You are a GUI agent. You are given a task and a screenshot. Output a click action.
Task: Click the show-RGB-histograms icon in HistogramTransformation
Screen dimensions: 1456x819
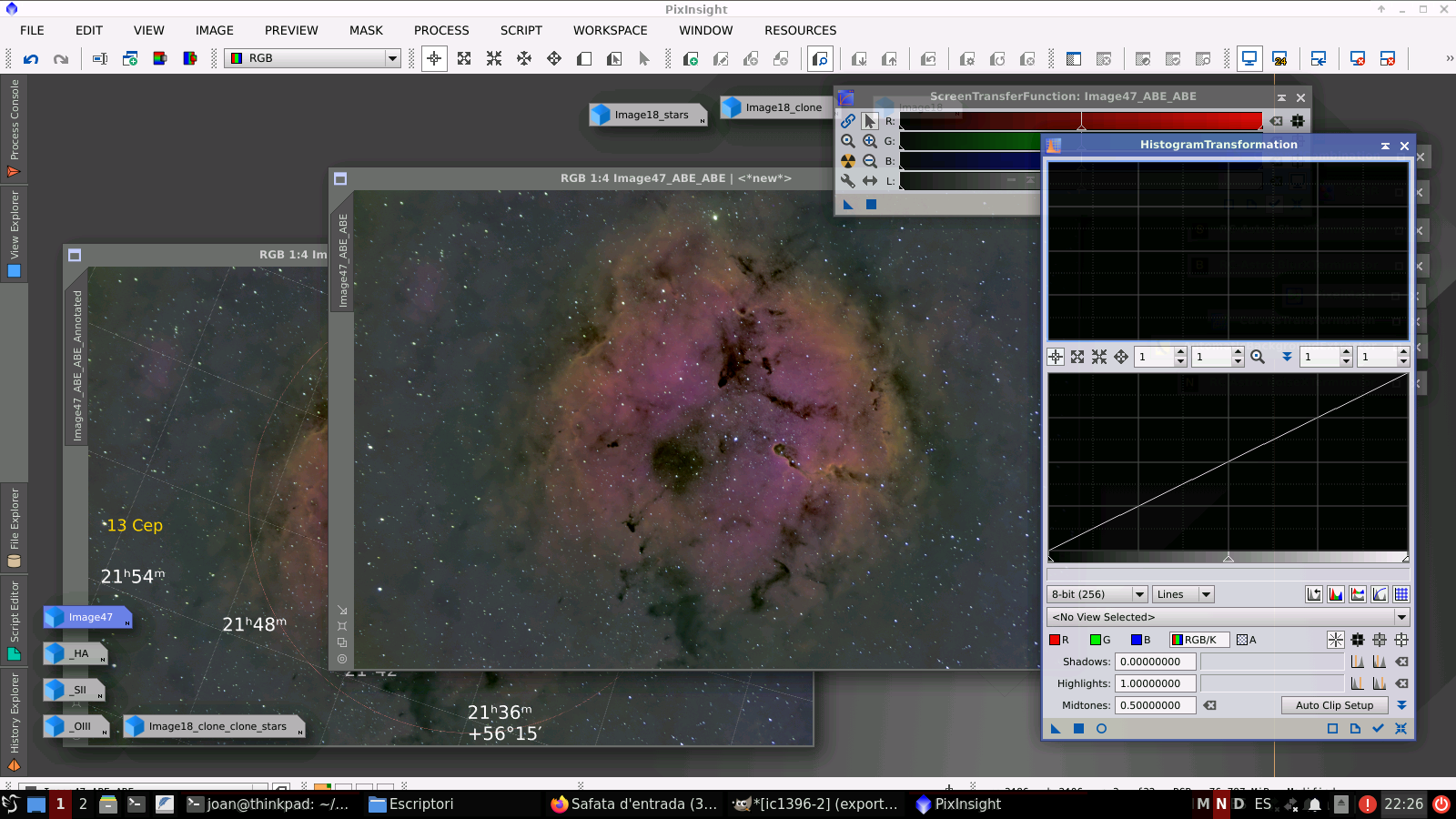click(1336, 594)
